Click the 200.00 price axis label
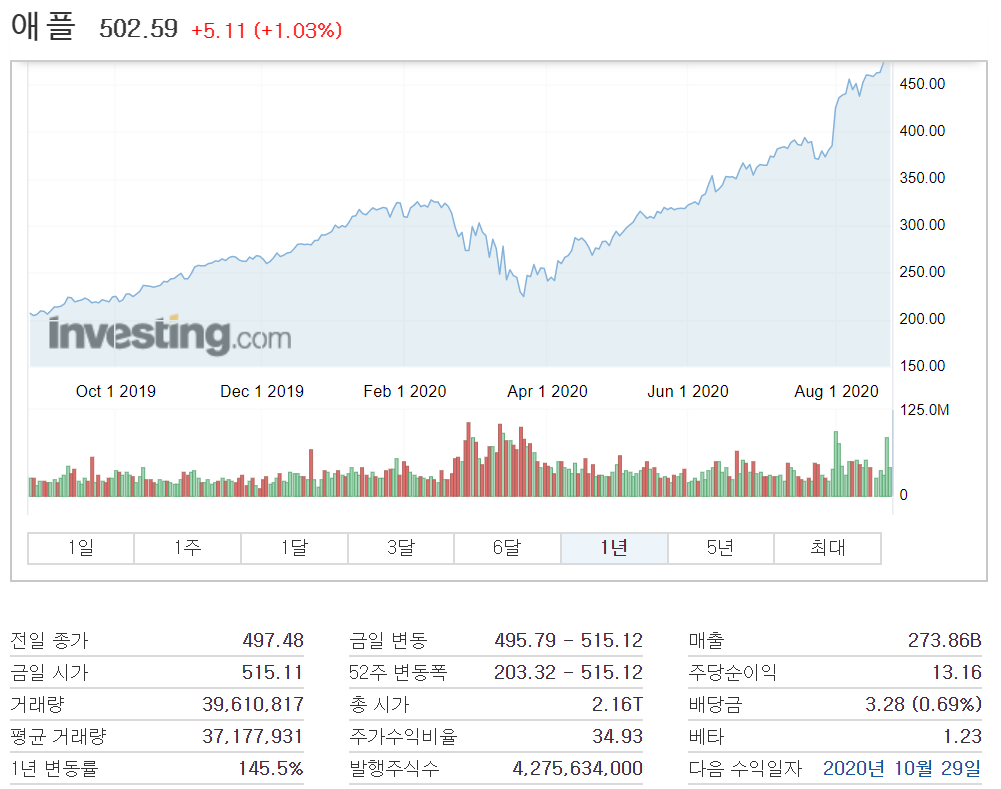1001x789 pixels. [x=922, y=319]
